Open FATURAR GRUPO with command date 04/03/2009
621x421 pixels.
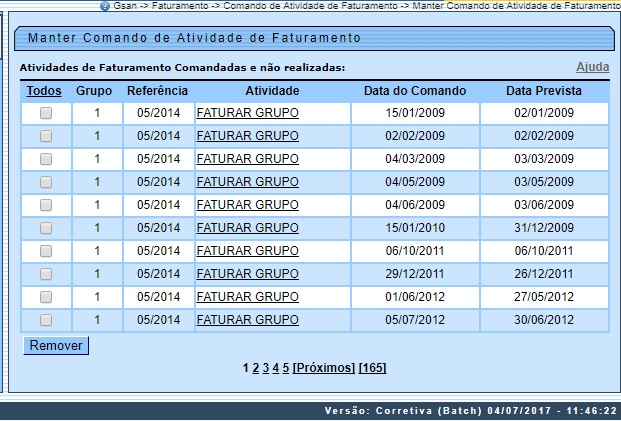(247, 159)
